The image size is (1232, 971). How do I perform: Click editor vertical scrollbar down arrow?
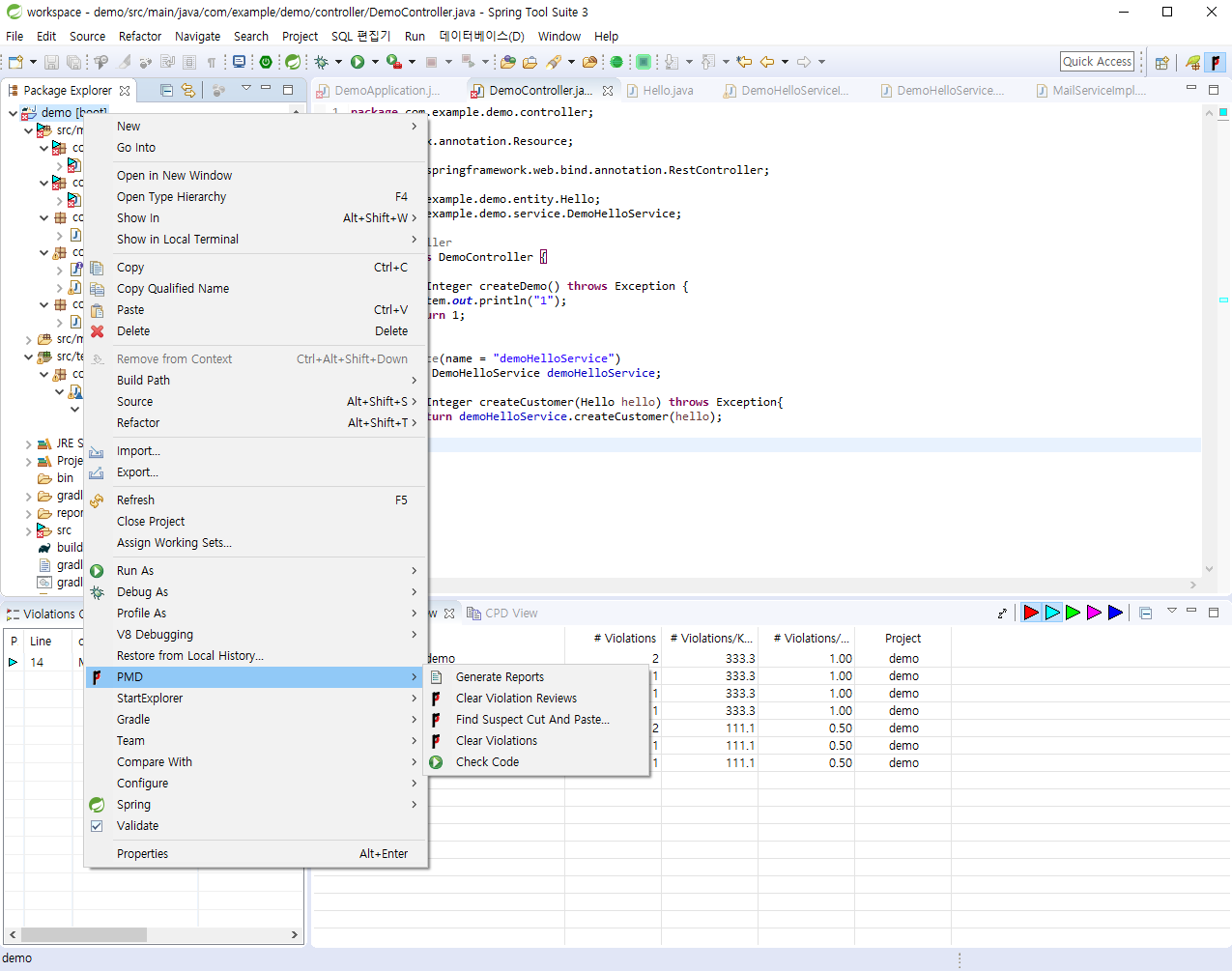point(1209,570)
